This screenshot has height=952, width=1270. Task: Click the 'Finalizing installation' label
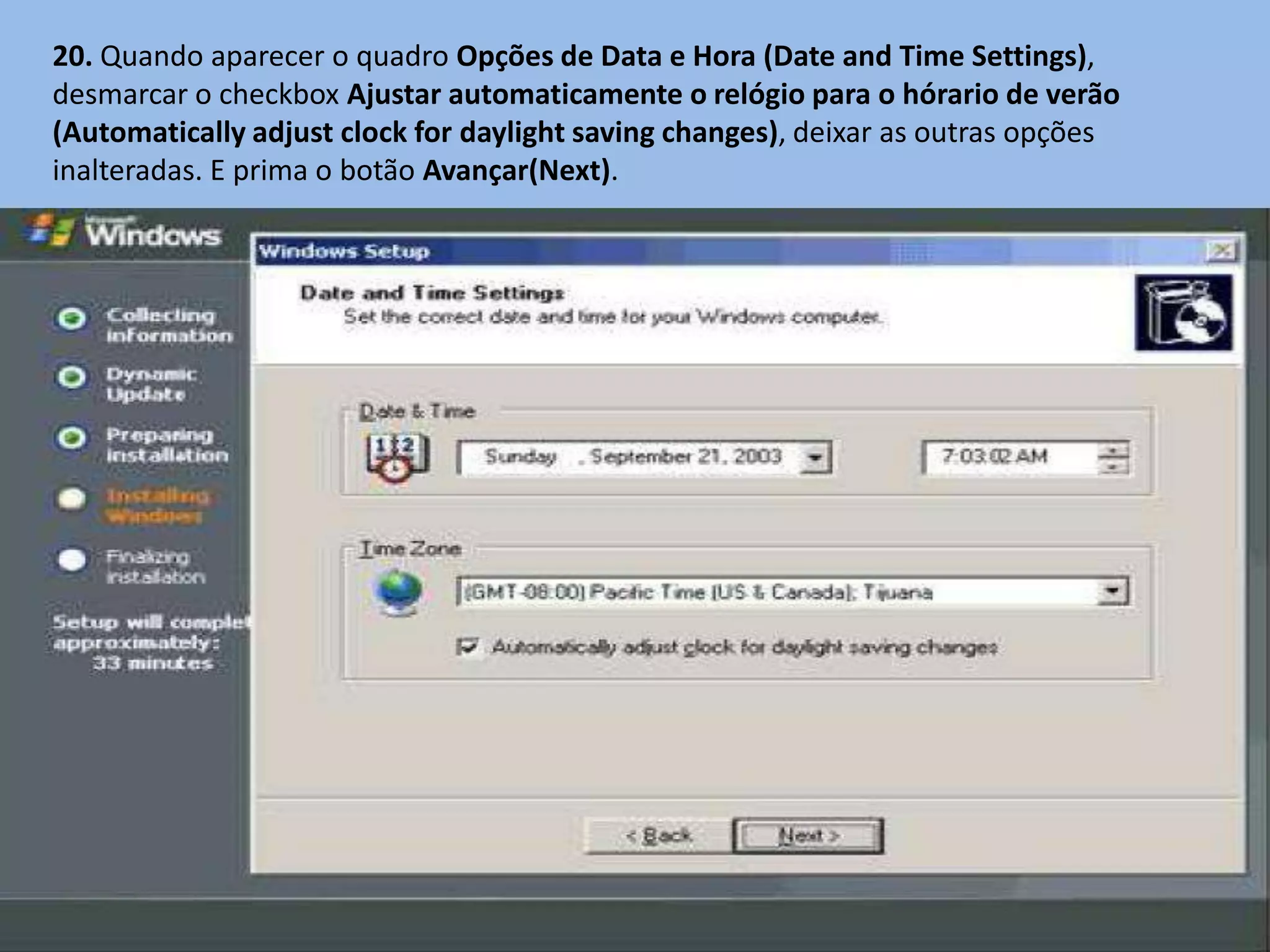pos(155,566)
